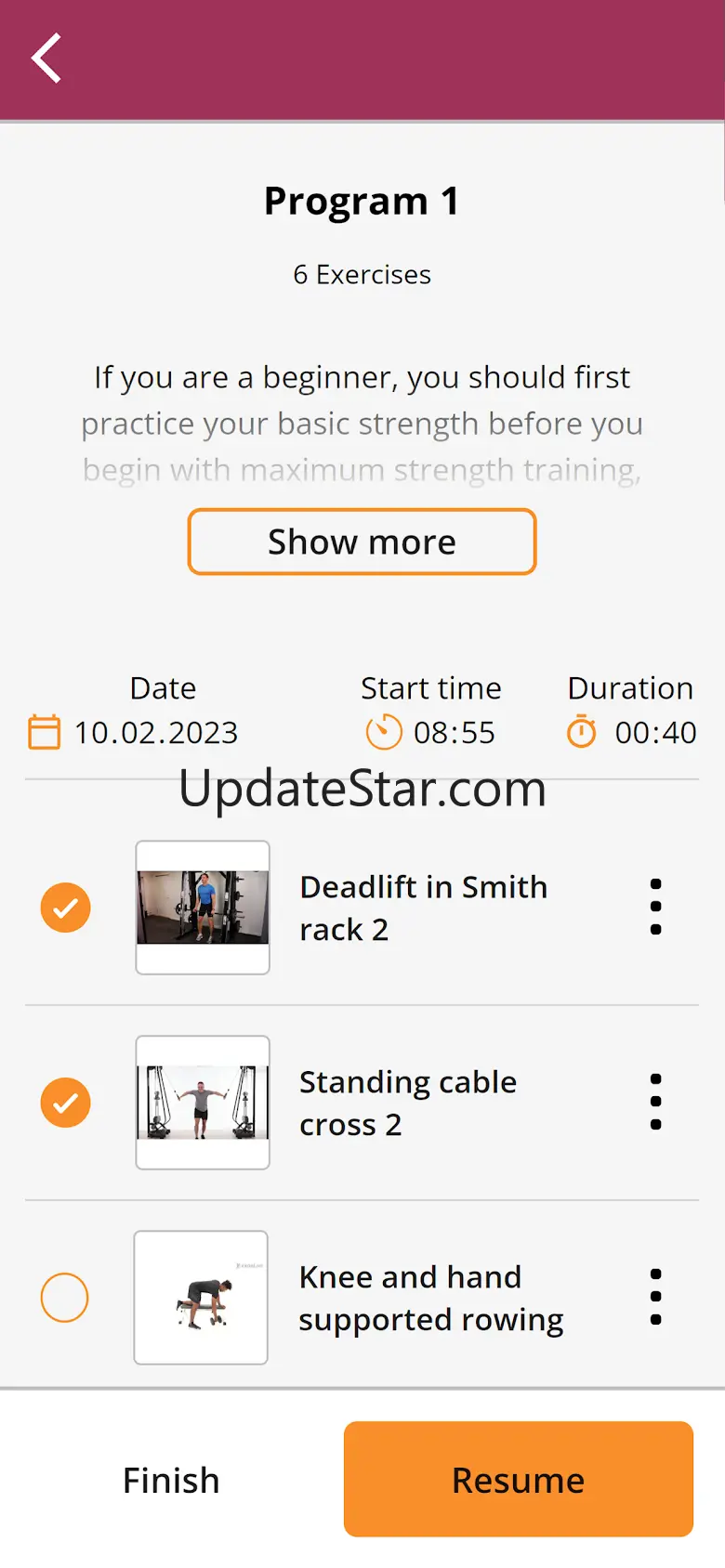Uncheck Deadlift in Smith rack 2 completion

(66, 907)
